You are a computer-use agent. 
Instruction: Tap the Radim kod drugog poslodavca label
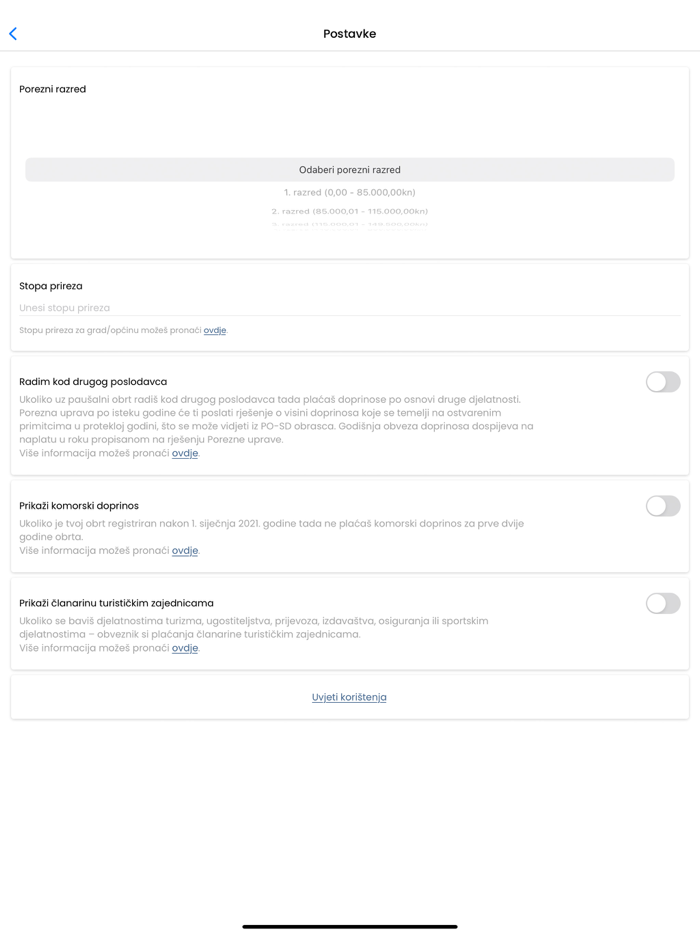[93, 382]
